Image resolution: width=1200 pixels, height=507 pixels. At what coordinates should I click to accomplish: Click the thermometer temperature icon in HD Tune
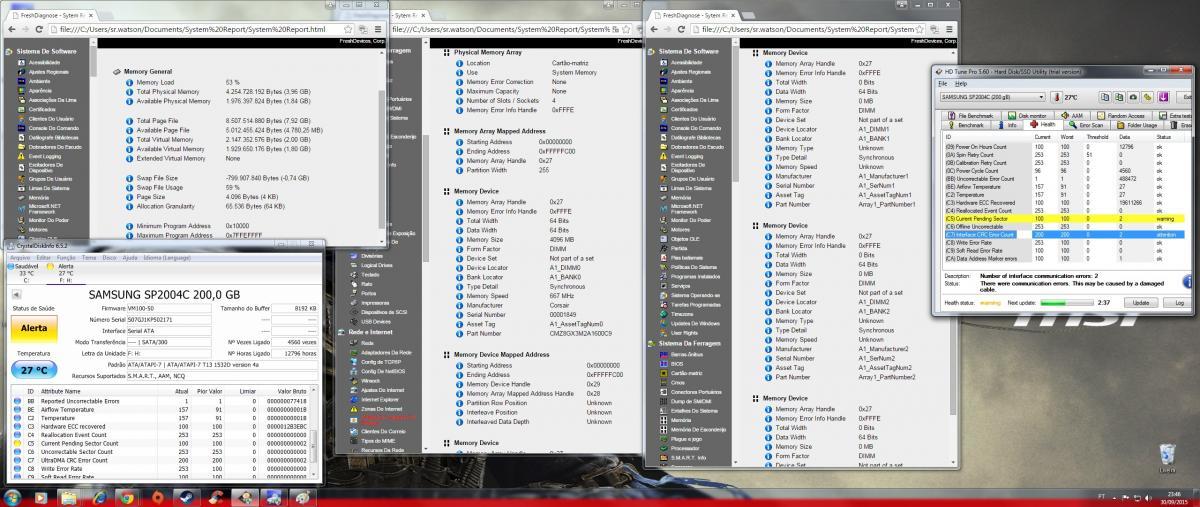tap(1057, 97)
